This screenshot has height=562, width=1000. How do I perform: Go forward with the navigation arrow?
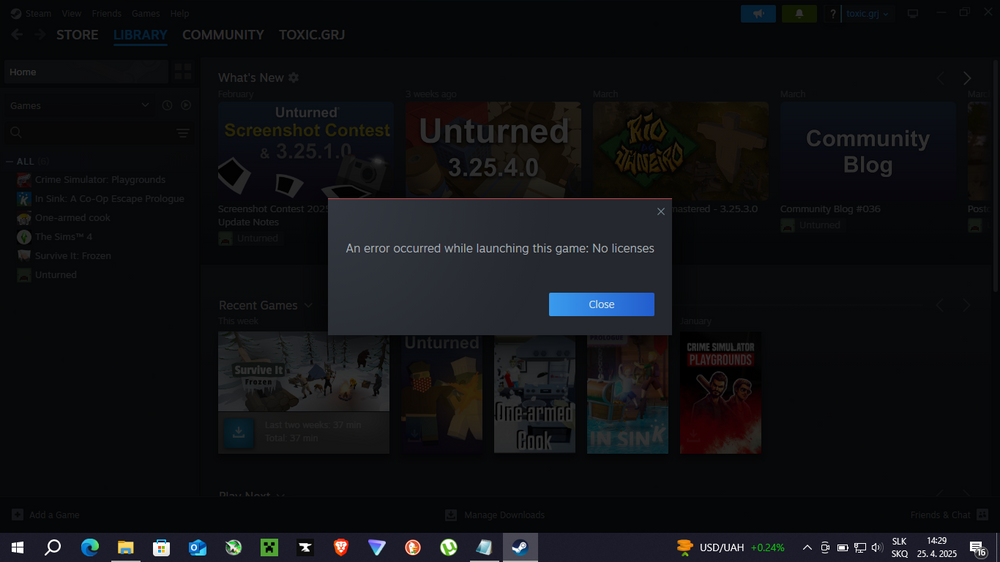[40, 35]
